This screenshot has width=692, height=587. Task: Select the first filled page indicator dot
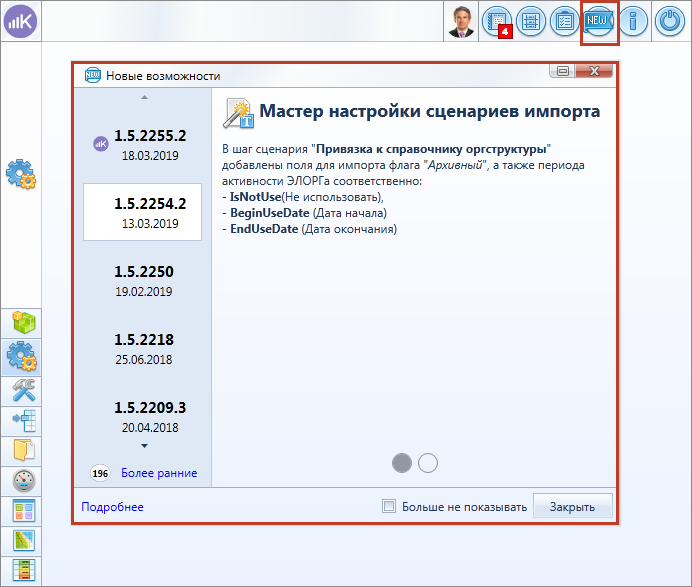pyautogui.click(x=402, y=463)
